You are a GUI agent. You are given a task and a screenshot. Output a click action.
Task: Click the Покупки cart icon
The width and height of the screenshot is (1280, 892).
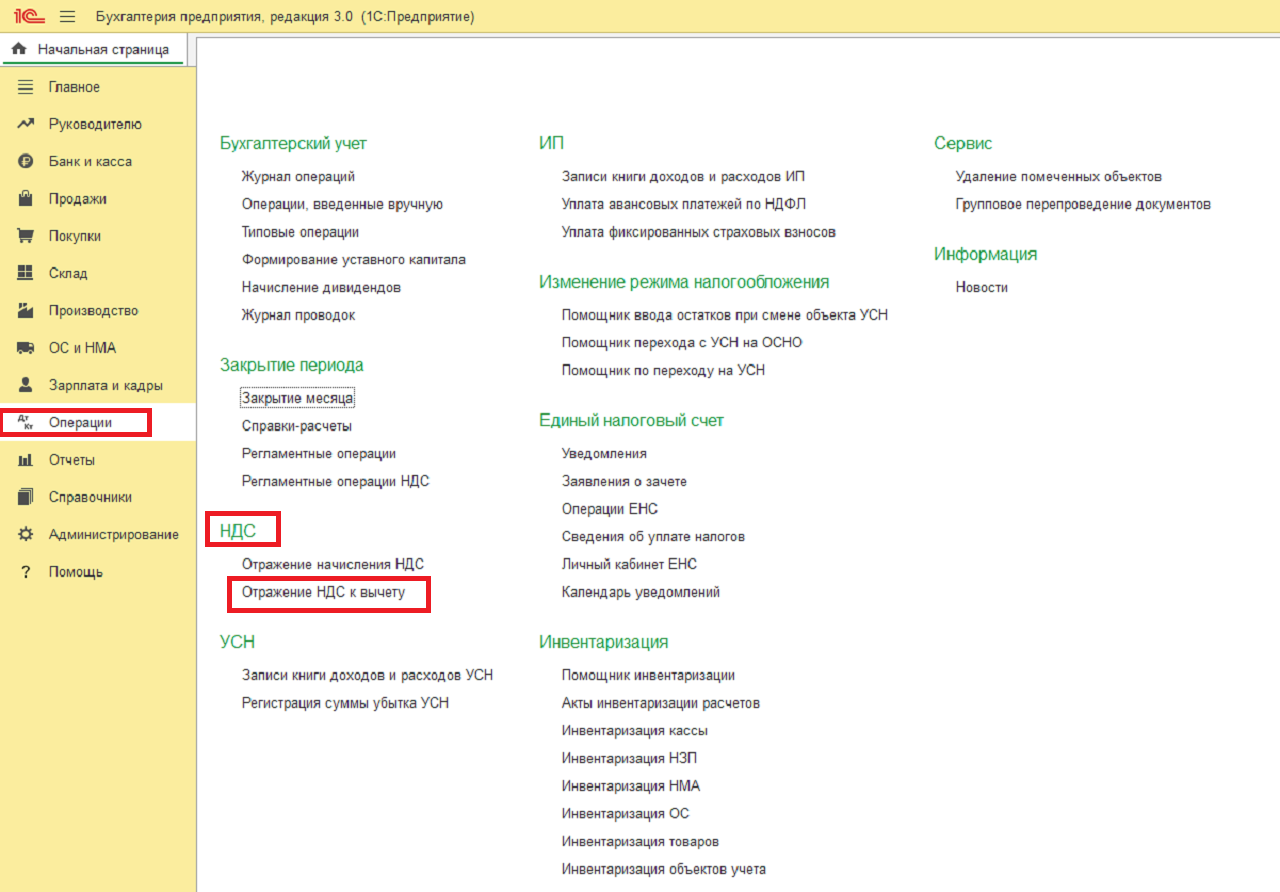tap(26, 236)
